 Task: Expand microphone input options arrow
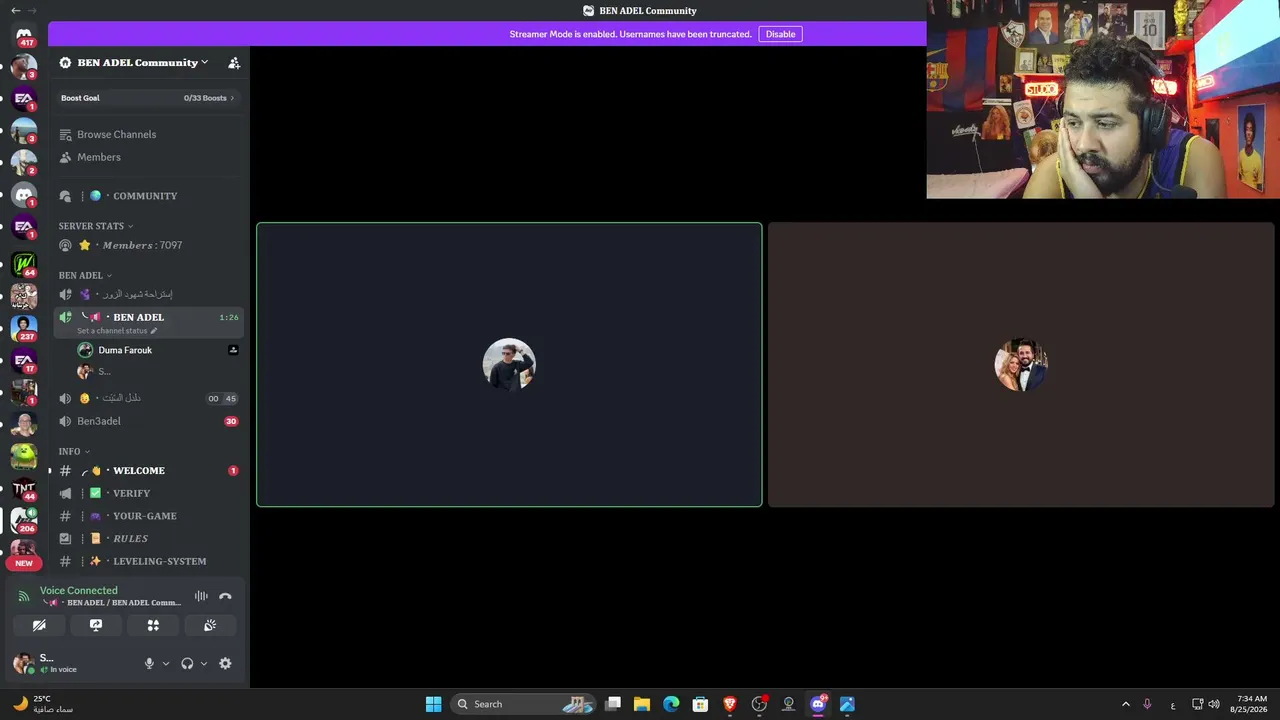click(166, 663)
